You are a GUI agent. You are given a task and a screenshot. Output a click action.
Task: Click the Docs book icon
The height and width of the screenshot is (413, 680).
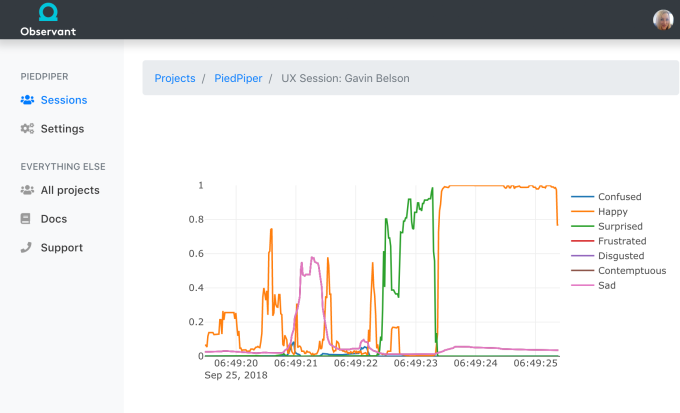tap(26, 219)
